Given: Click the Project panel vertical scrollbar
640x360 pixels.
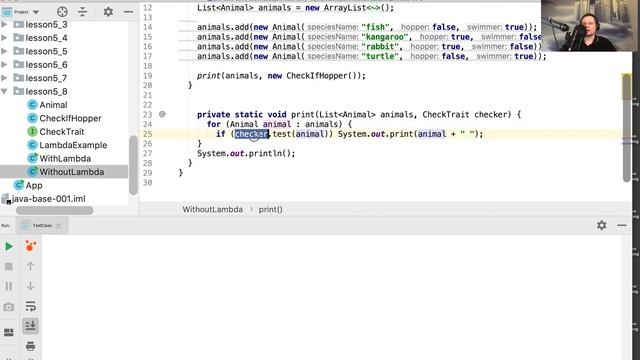Looking at the screenshot, I should [x=133, y=165].
